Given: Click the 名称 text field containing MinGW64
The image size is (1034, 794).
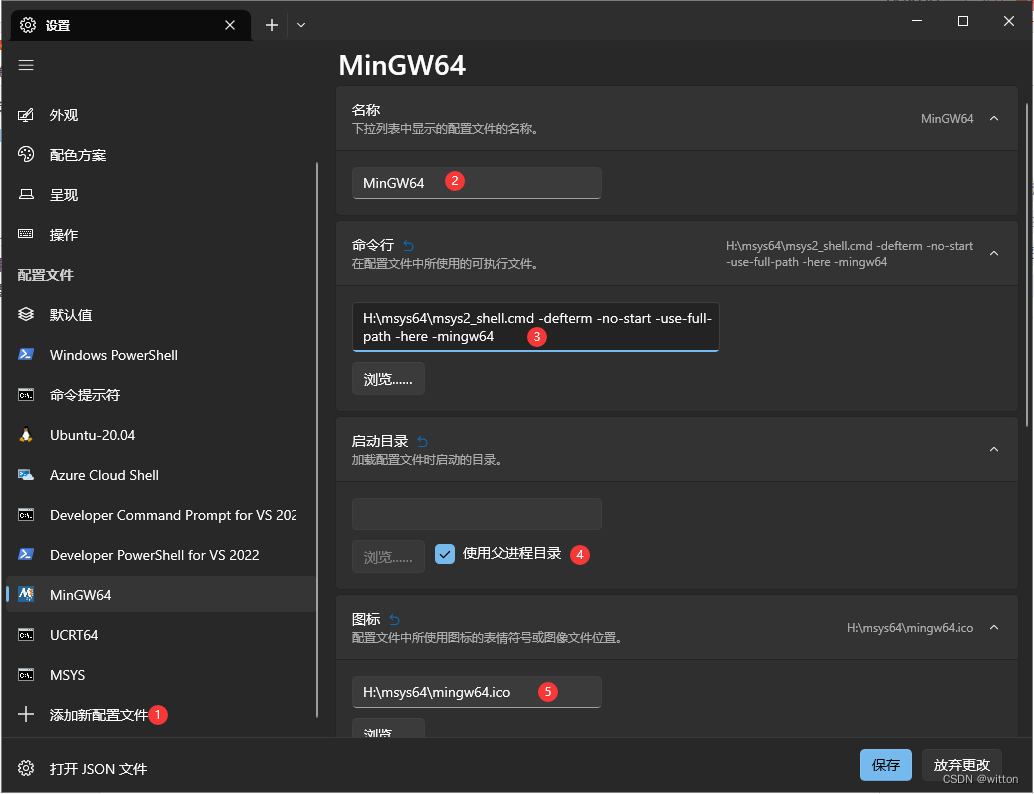Looking at the screenshot, I should pyautogui.click(x=476, y=183).
